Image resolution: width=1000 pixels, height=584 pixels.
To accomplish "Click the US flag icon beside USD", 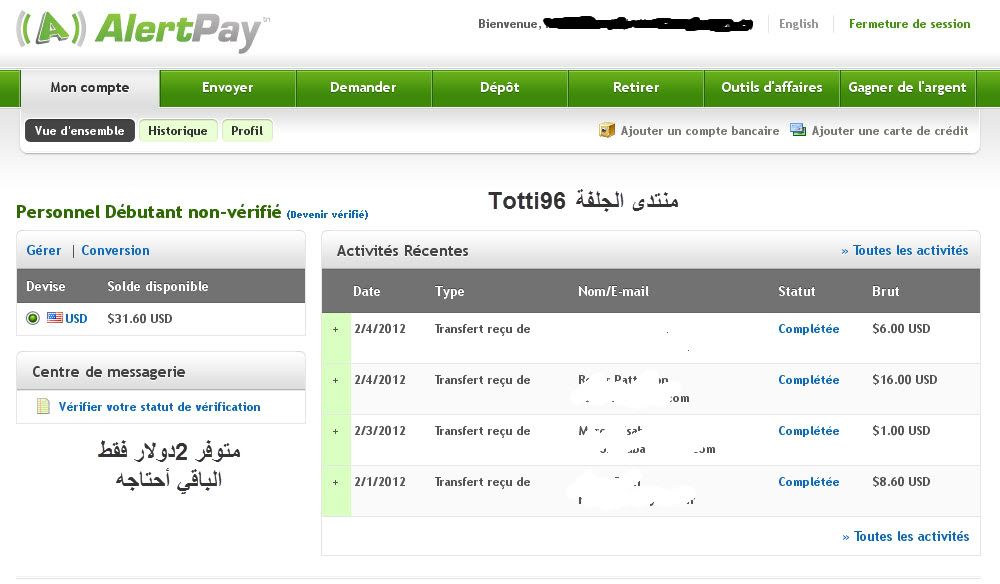I will [x=55, y=318].
